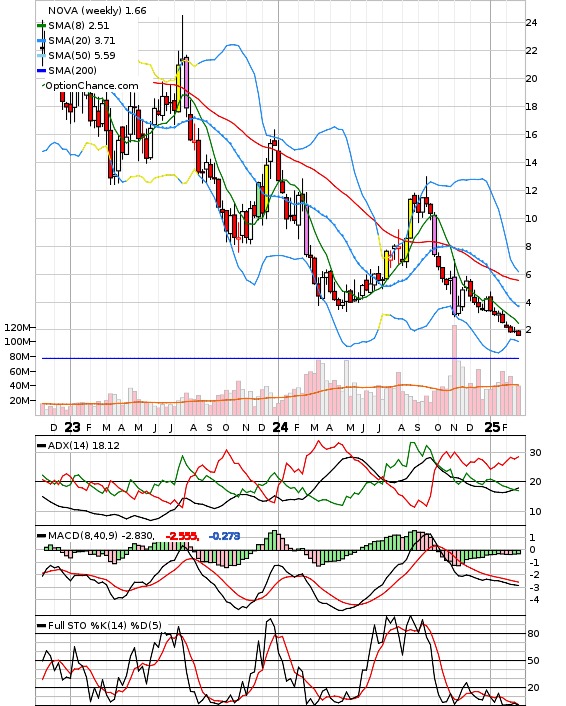Click the dark blue SMA(200) legend marker

click(x=41, y=70)
